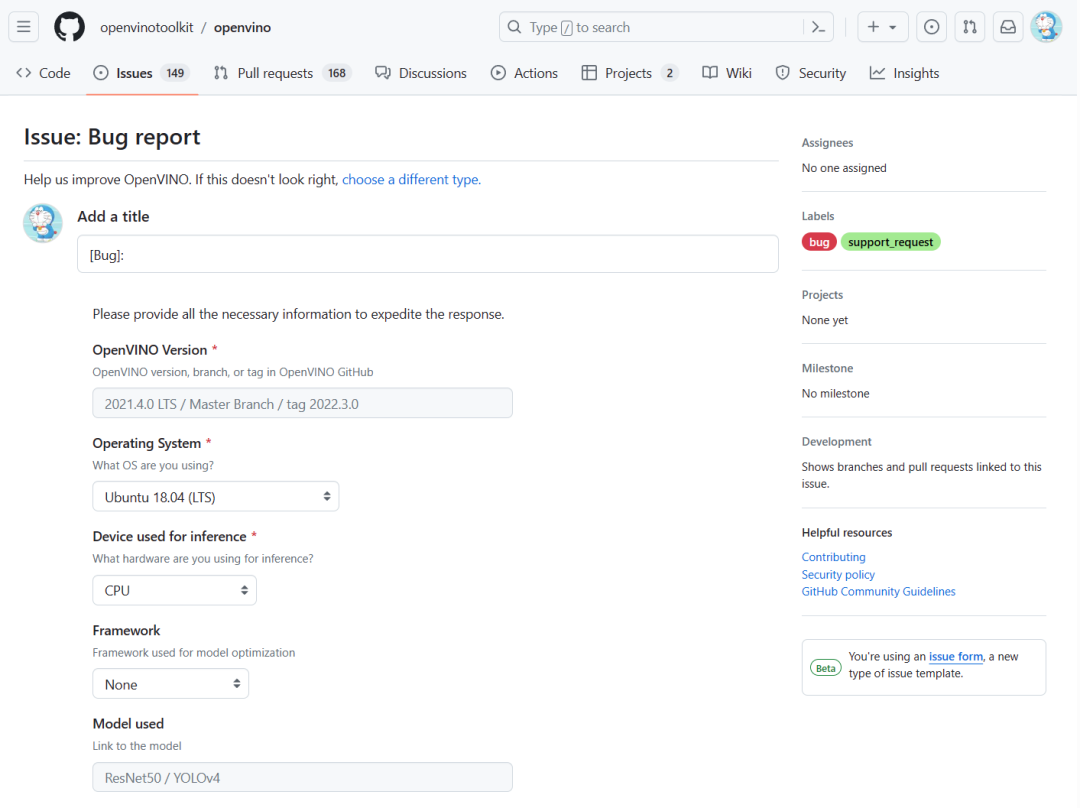Click the create new plus button

click(x=881, y=27)
